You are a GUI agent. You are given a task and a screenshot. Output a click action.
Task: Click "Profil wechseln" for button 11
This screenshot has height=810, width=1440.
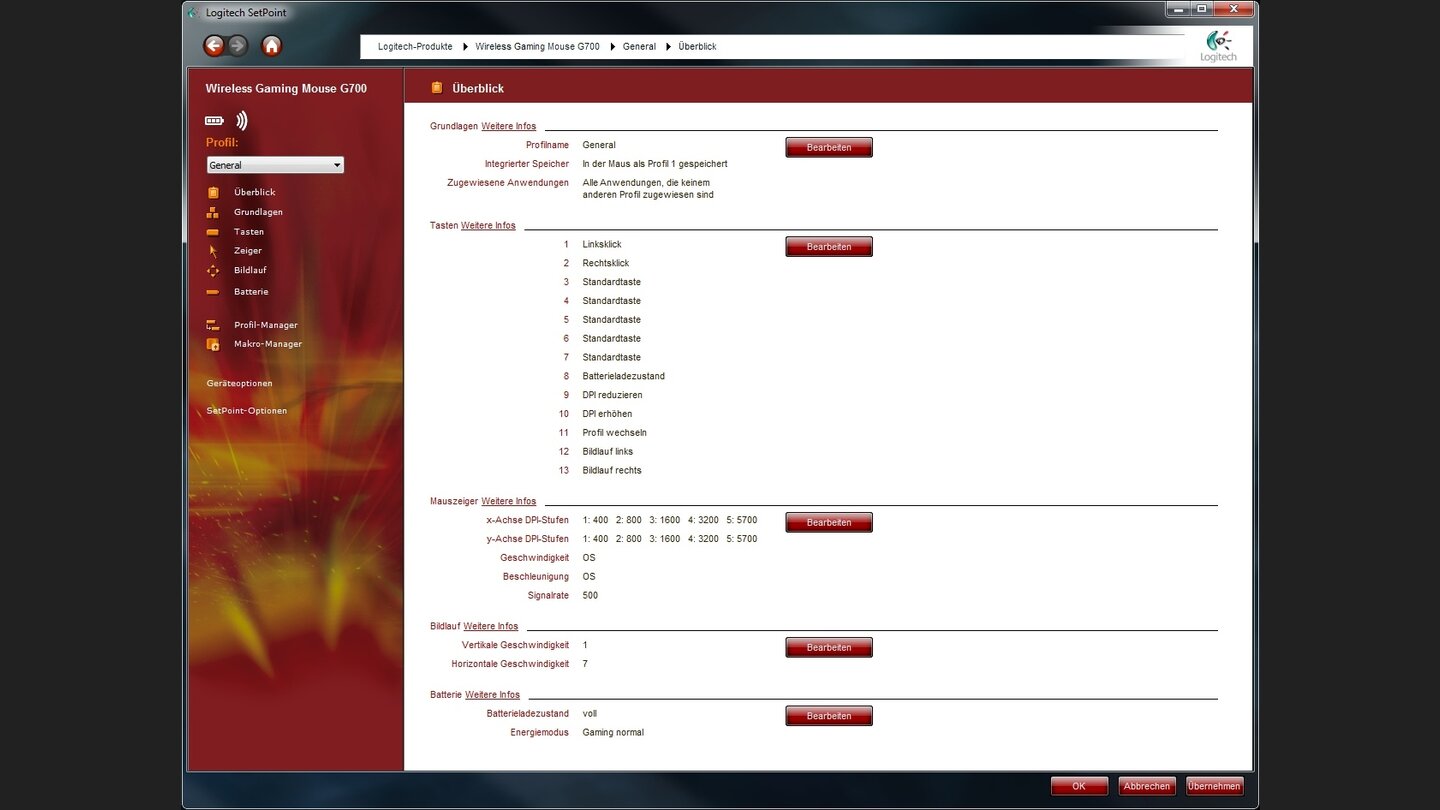pyautogui.click(x=615, y=433)
